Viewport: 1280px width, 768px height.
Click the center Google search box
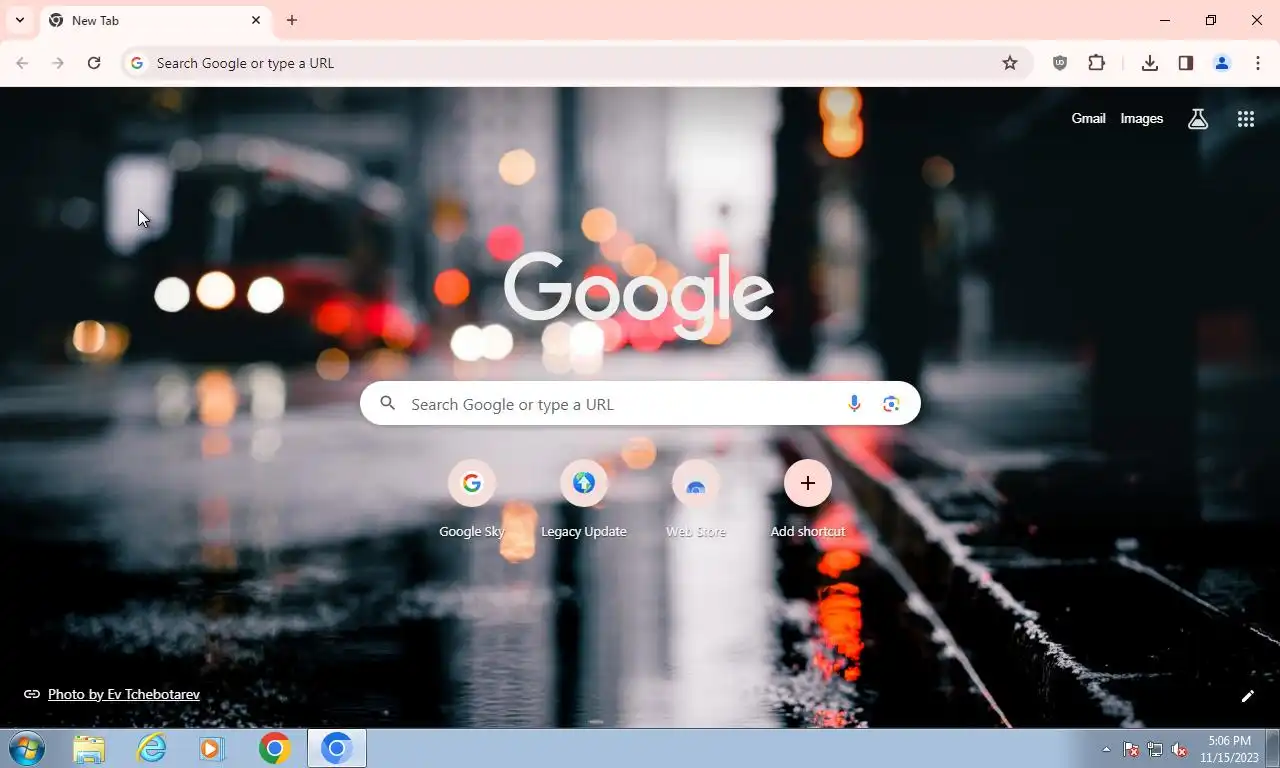tap(640, 404)
